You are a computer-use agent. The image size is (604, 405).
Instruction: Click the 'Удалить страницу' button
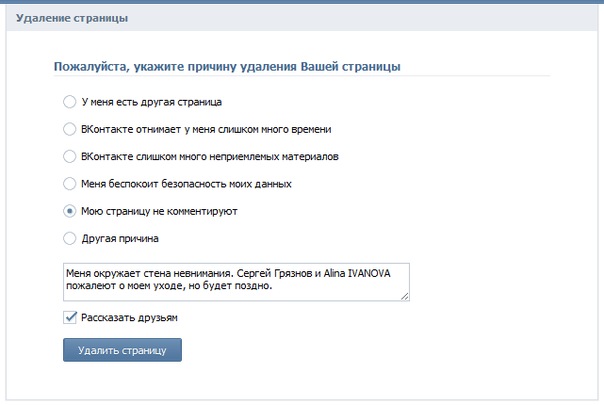pos(122,350)
